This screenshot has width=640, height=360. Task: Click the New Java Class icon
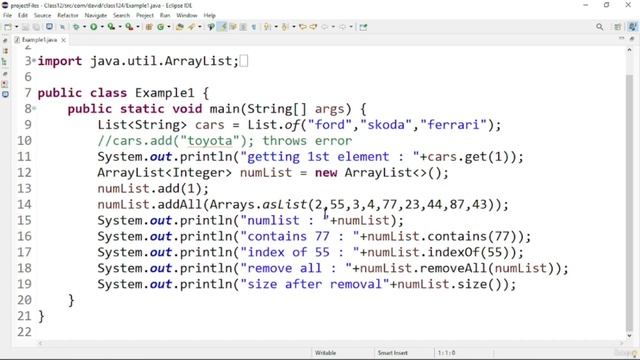coord(160,27)
